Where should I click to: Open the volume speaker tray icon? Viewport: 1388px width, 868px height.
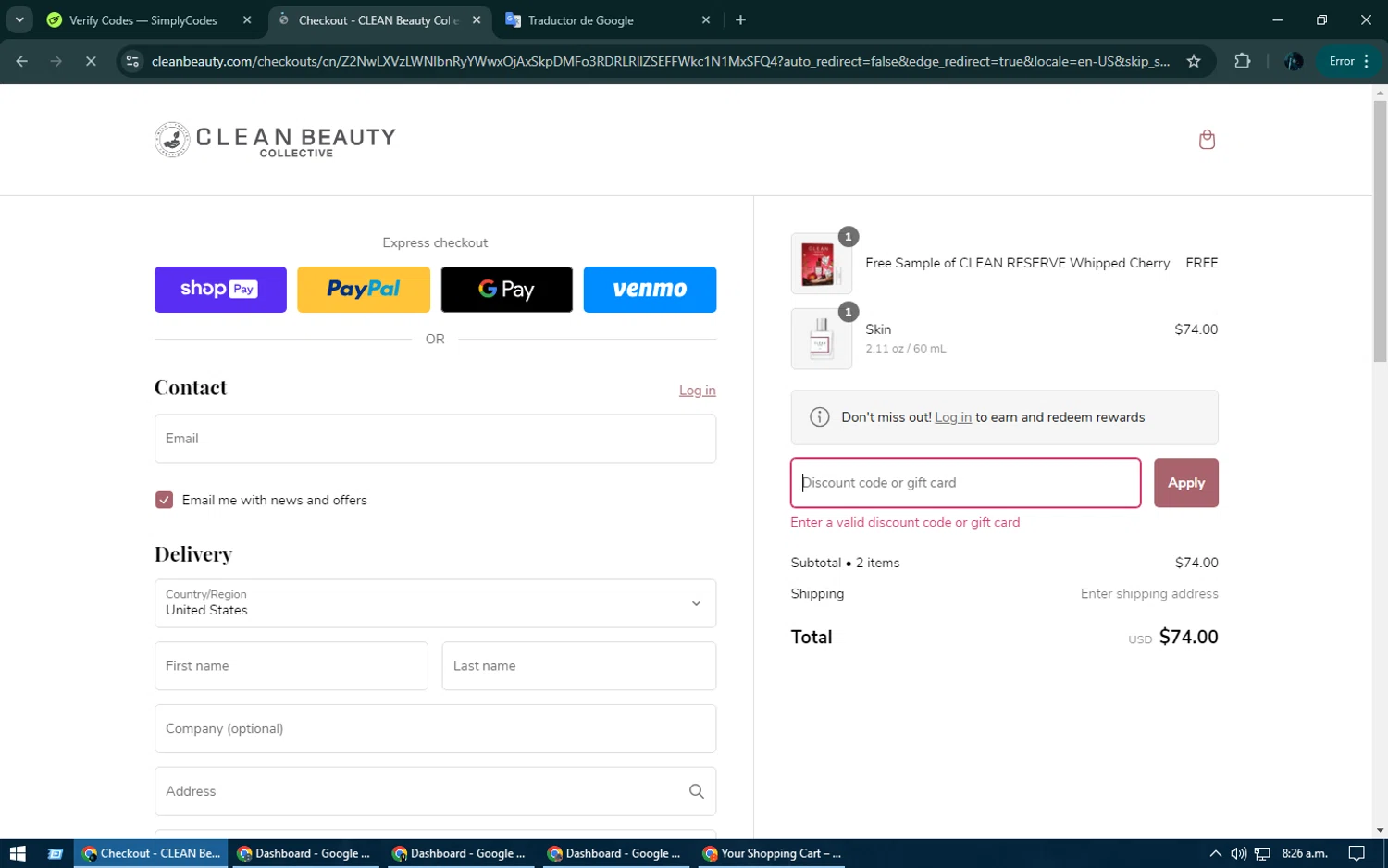[x=1239, y=853]
